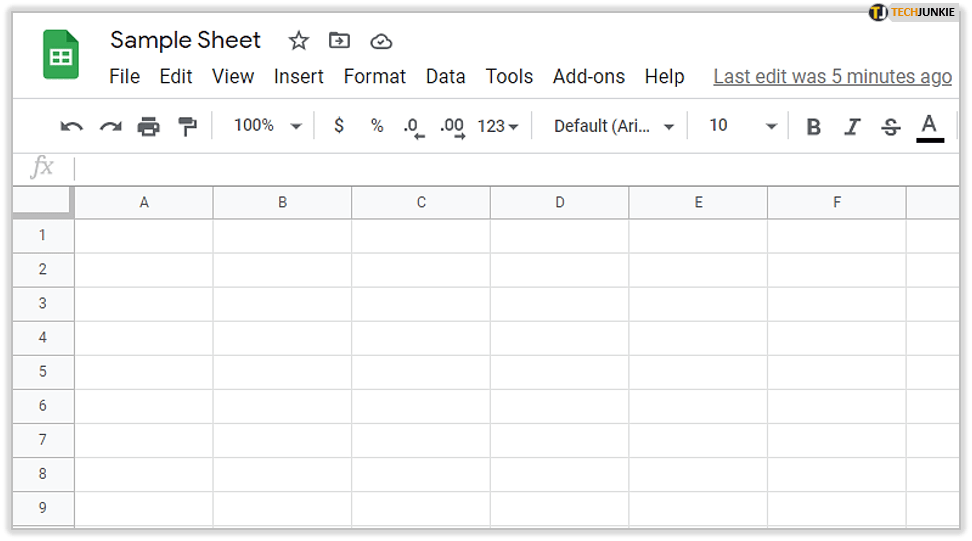972x541 pixels.
Task: Expand the Default (Arial) font dropdown
Action: coord(614,126)
